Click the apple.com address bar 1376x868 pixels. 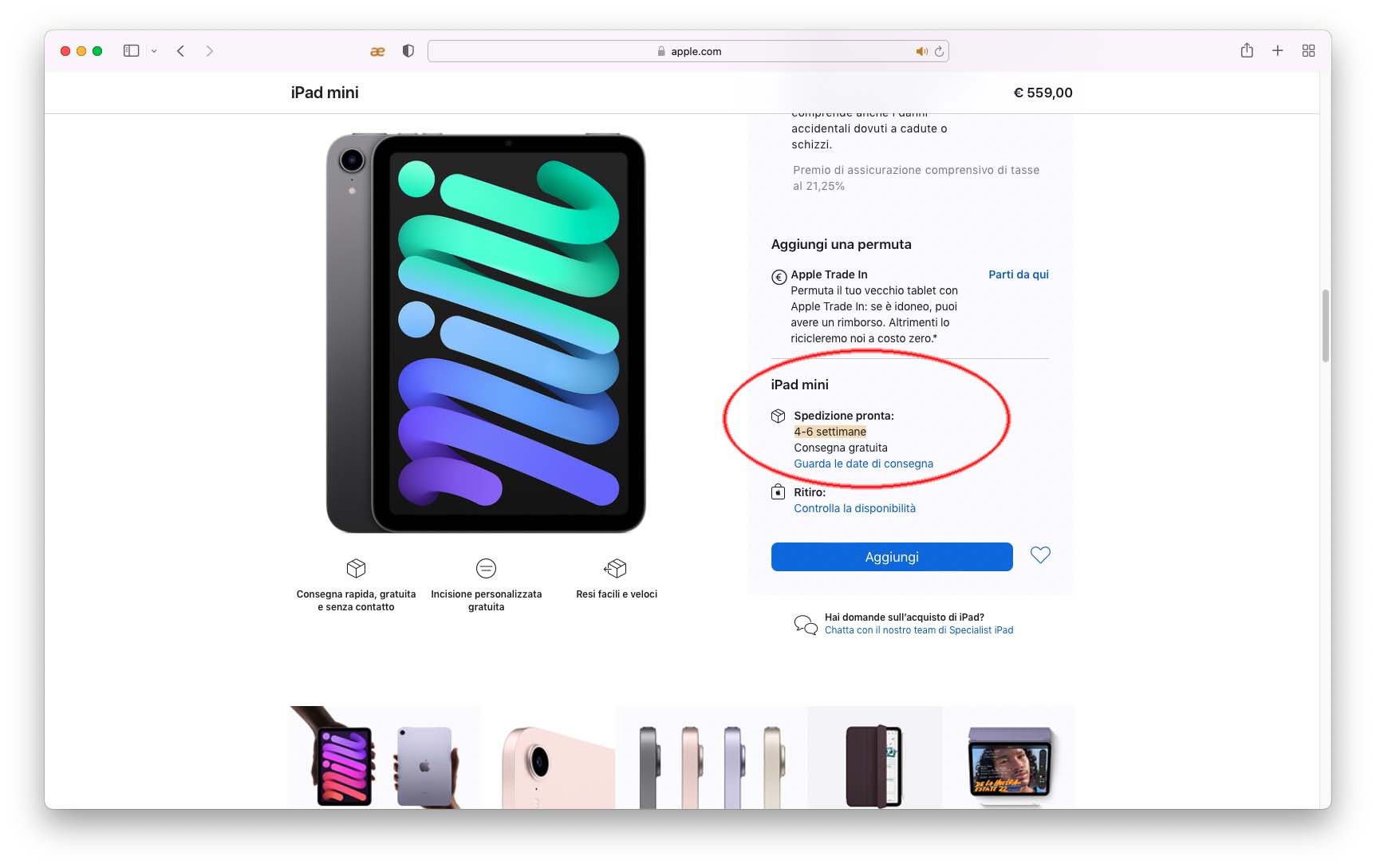pyautogui.click(x=688, y=51)
